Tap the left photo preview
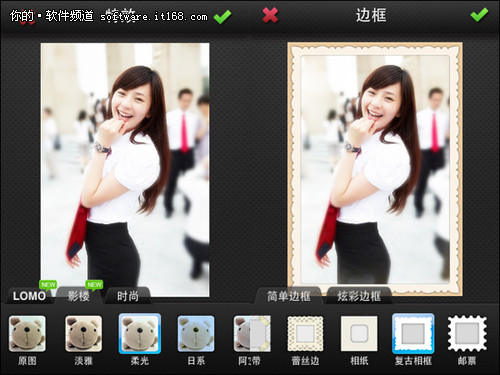500x375 pixels. pos(125,170)
